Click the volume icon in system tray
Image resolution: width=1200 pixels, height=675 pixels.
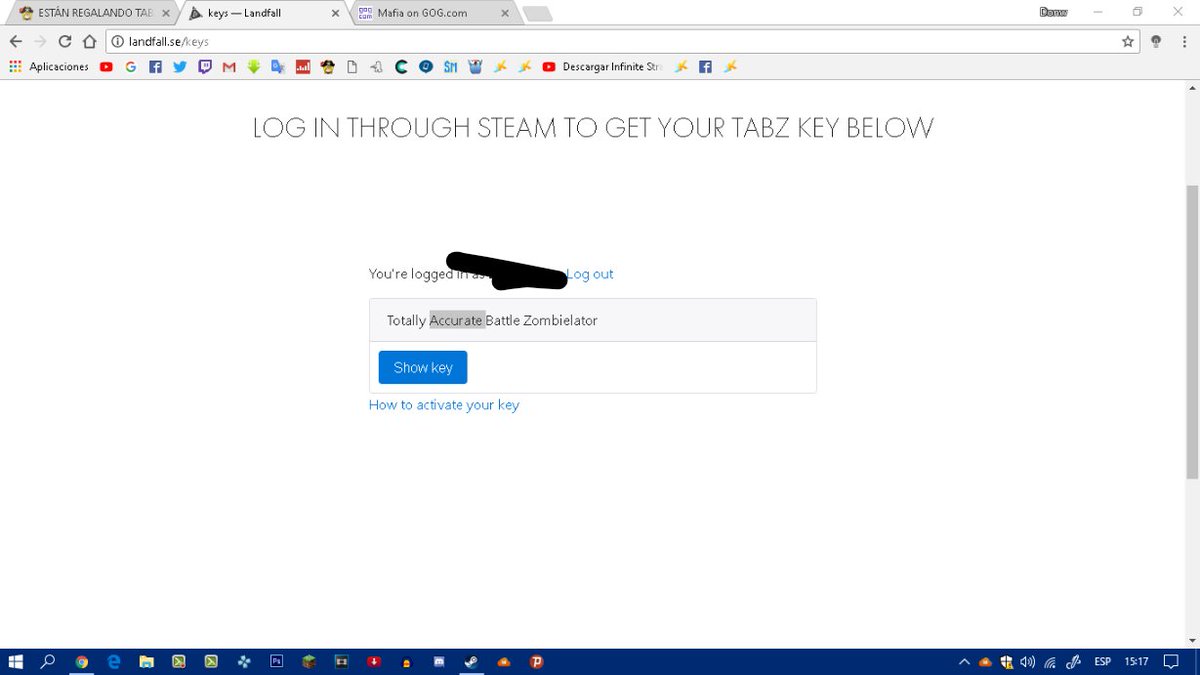tap(1027, 661)
